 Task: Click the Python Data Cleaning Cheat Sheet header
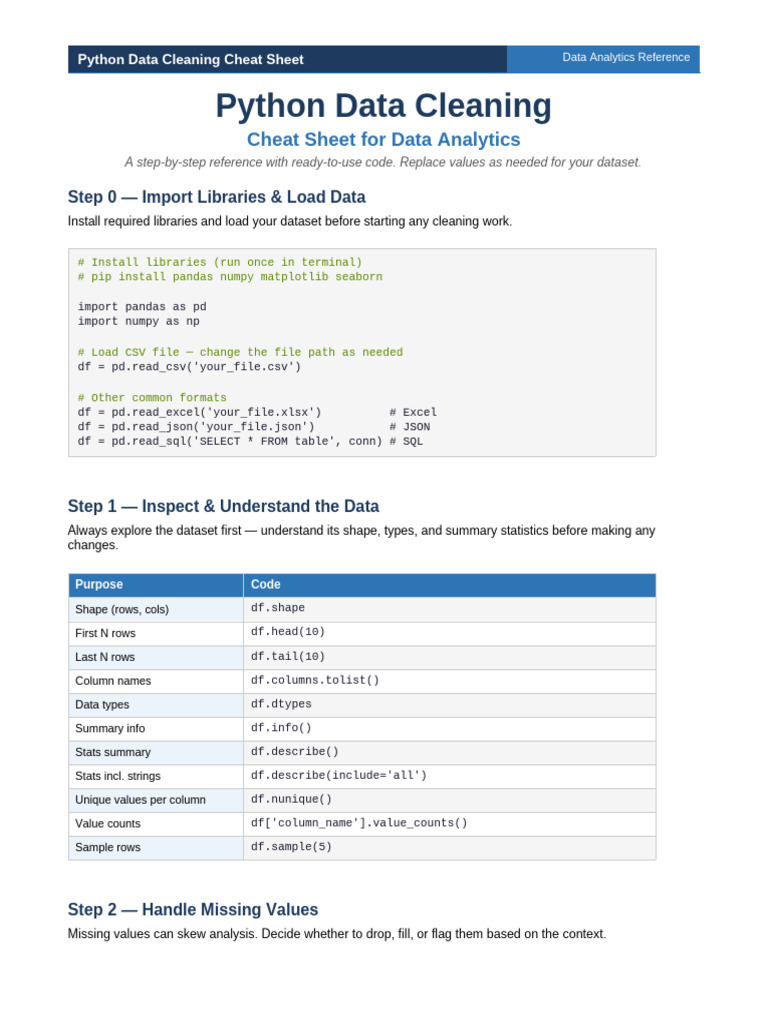[x=190, y=59]
